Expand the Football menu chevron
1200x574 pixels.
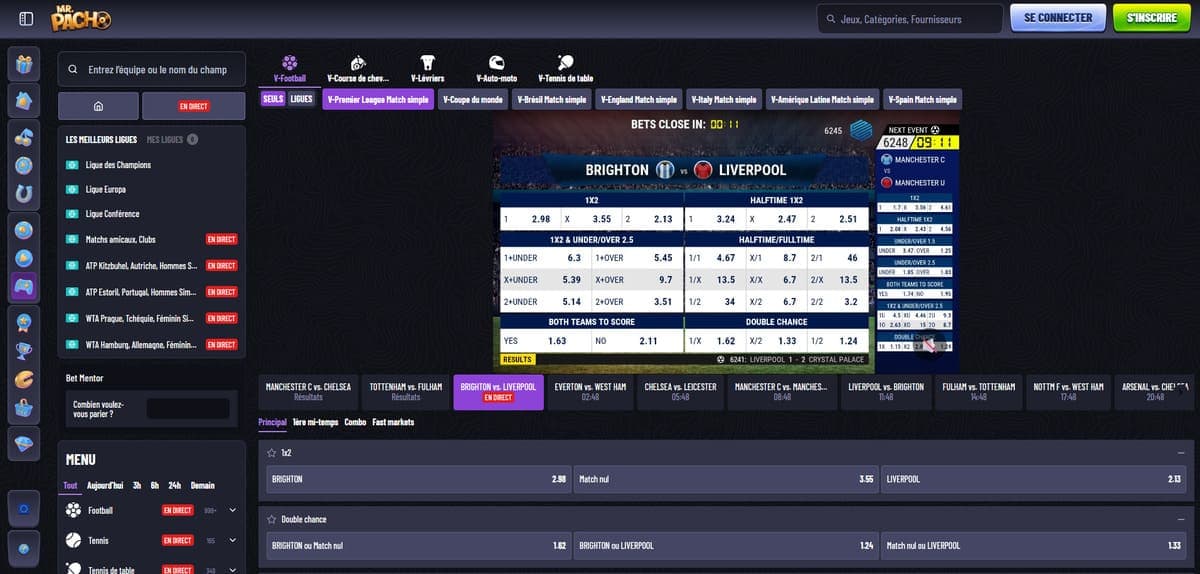point(233,510)
